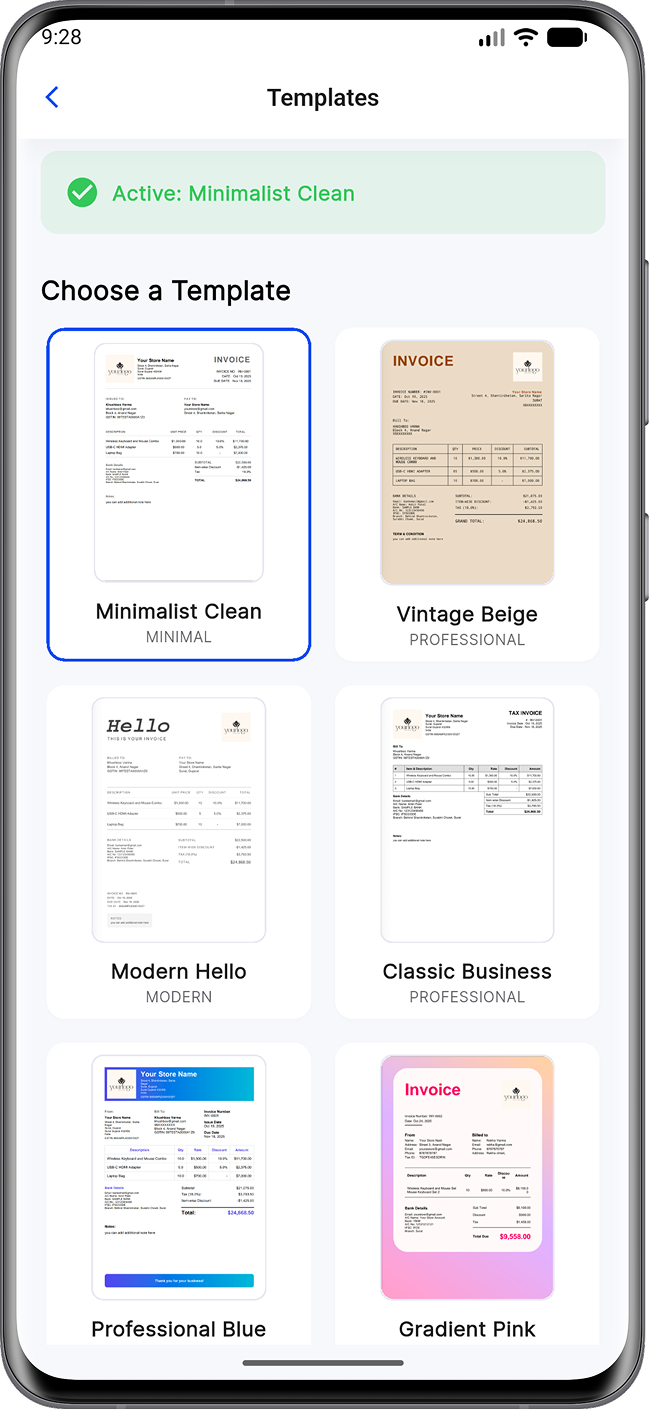The width and height of the screenshot is (649, 1409).
Task: Tap the green checkmark active icon
Action: tap(82, 193)
